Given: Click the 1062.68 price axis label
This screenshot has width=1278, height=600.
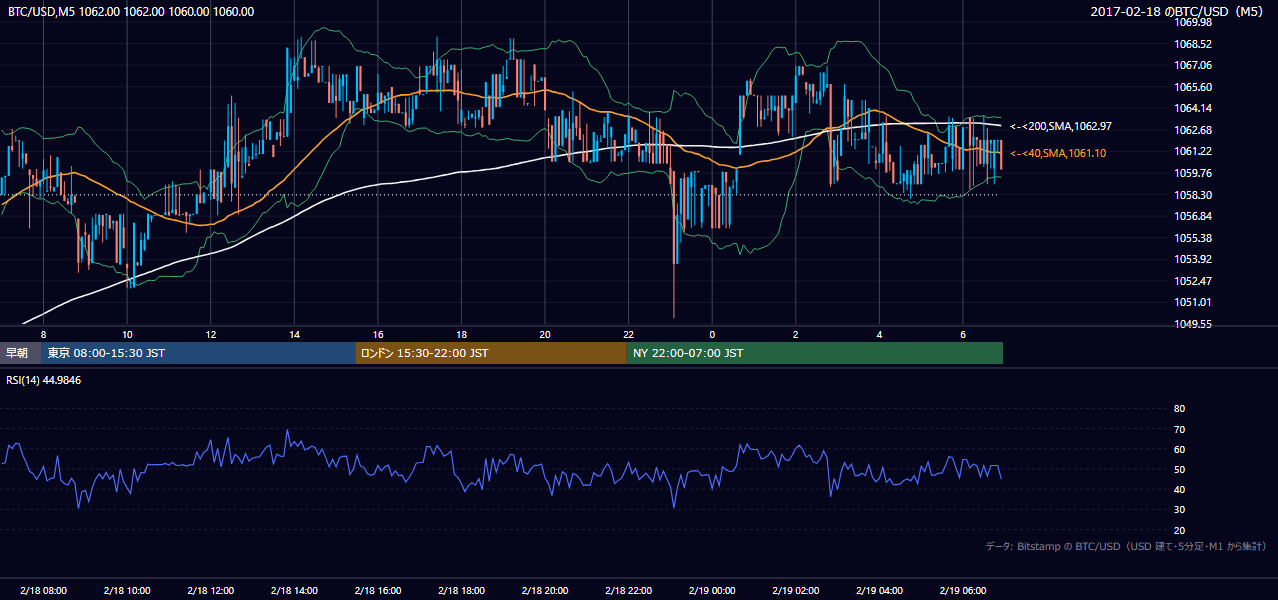Looking at the screenshot, I should [x=1194, y=130].
